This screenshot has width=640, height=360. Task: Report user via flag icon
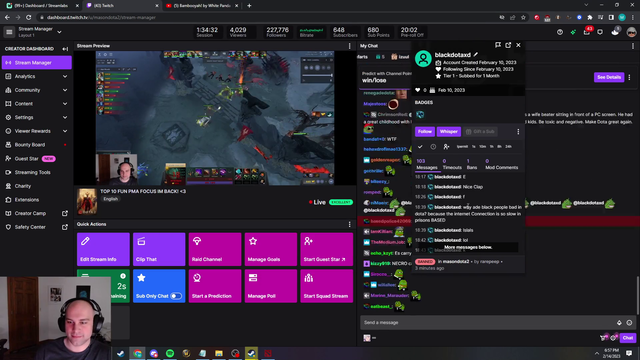click(x=498, y=45)
